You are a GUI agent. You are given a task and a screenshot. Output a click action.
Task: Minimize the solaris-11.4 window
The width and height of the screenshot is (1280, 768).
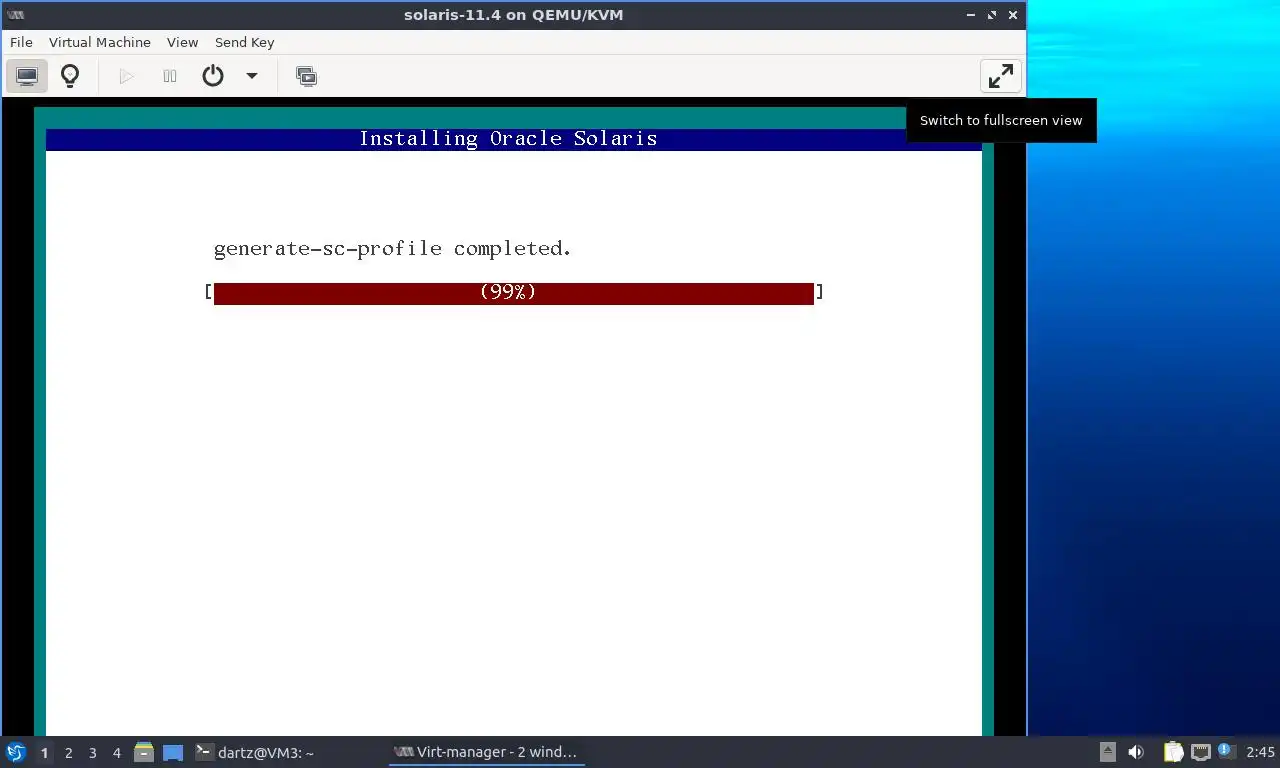tap(971, 15)
